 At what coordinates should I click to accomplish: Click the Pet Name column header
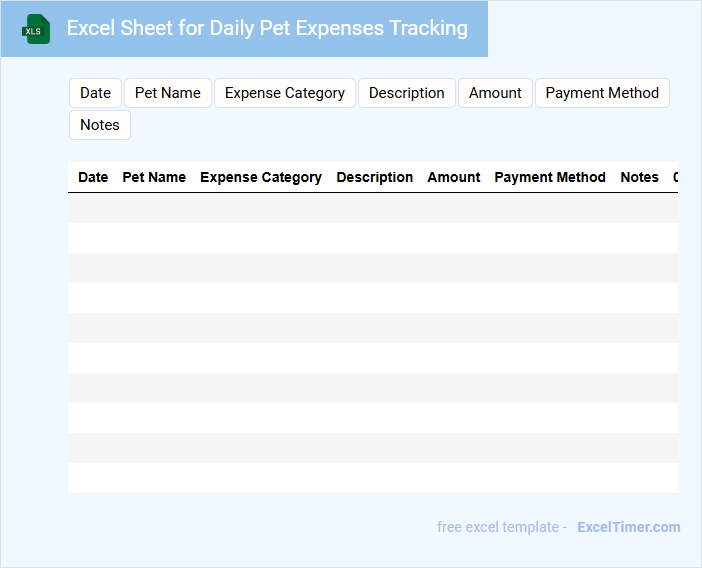154,177
